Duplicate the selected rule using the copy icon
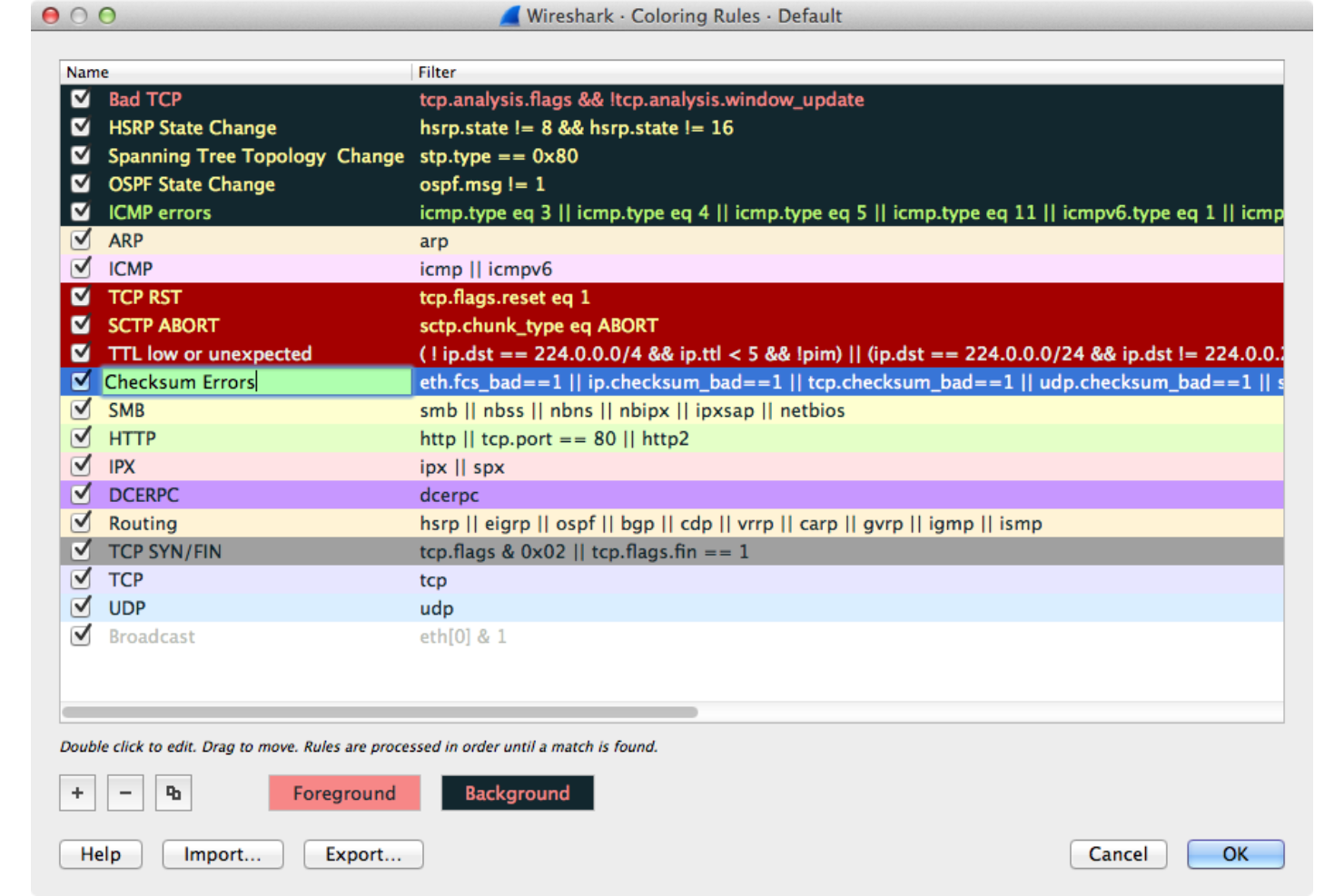This screenshot has height=896, width=1344. pyautogui.click(x=173, y=793)
